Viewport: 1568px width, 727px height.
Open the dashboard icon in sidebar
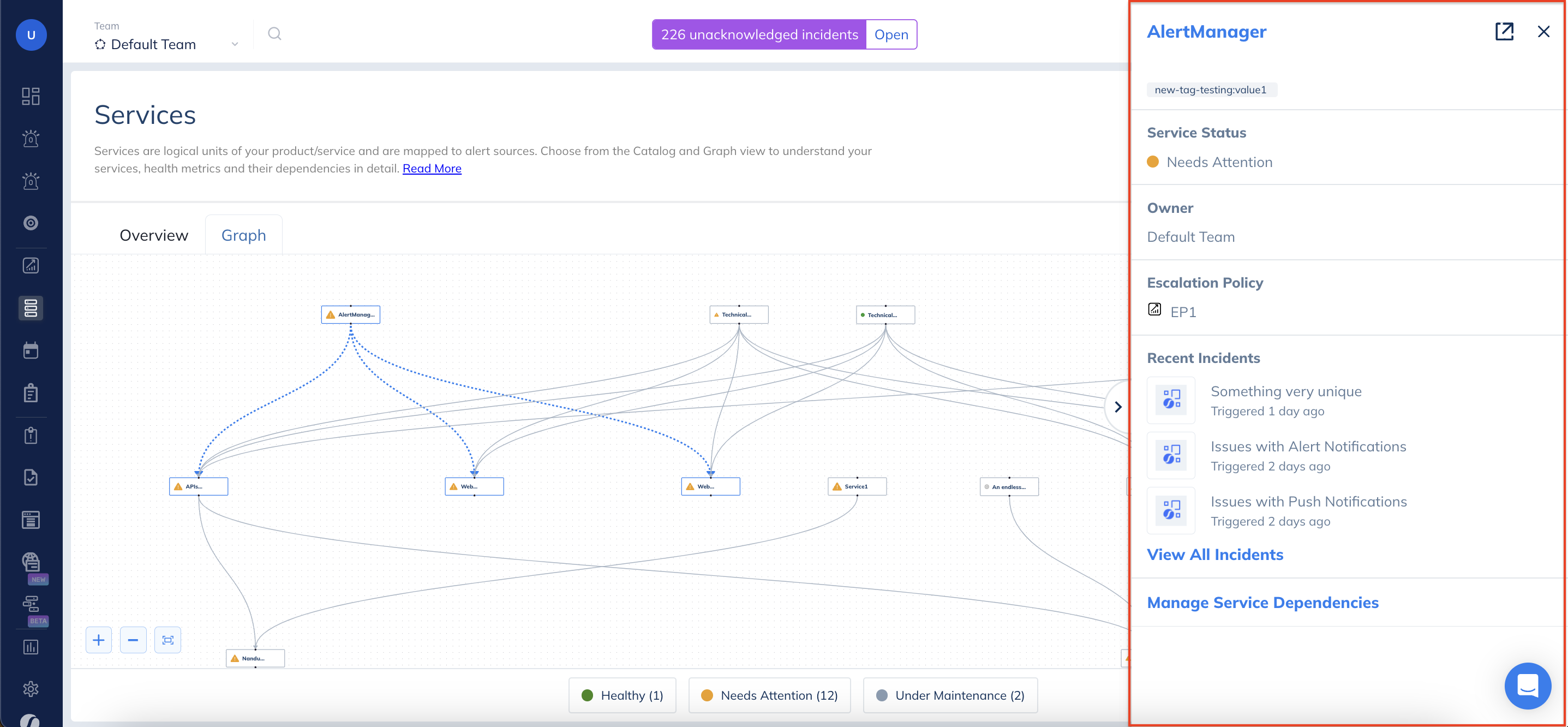point(31,96)
